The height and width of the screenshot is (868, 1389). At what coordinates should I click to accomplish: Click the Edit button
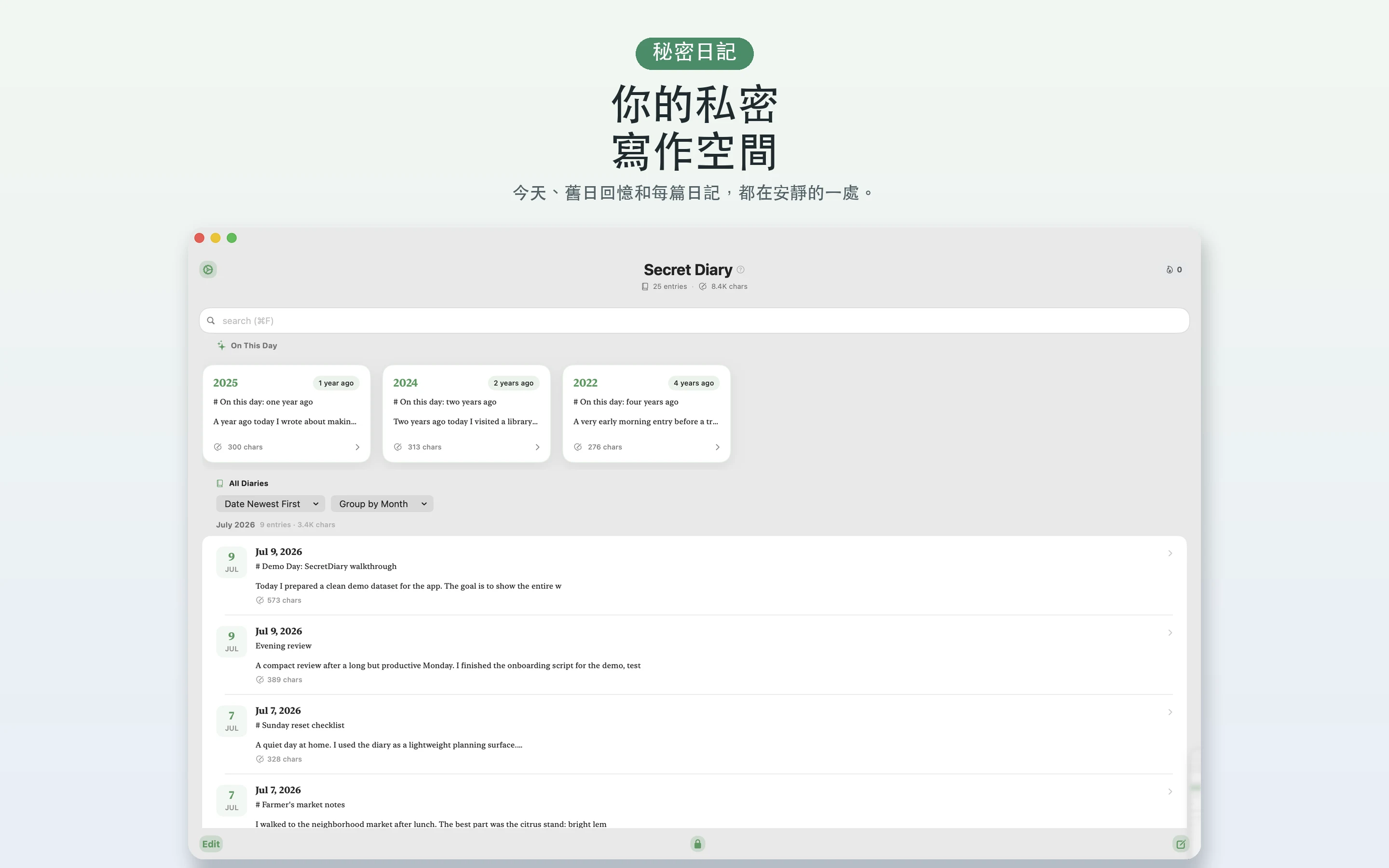coord(211,844)
